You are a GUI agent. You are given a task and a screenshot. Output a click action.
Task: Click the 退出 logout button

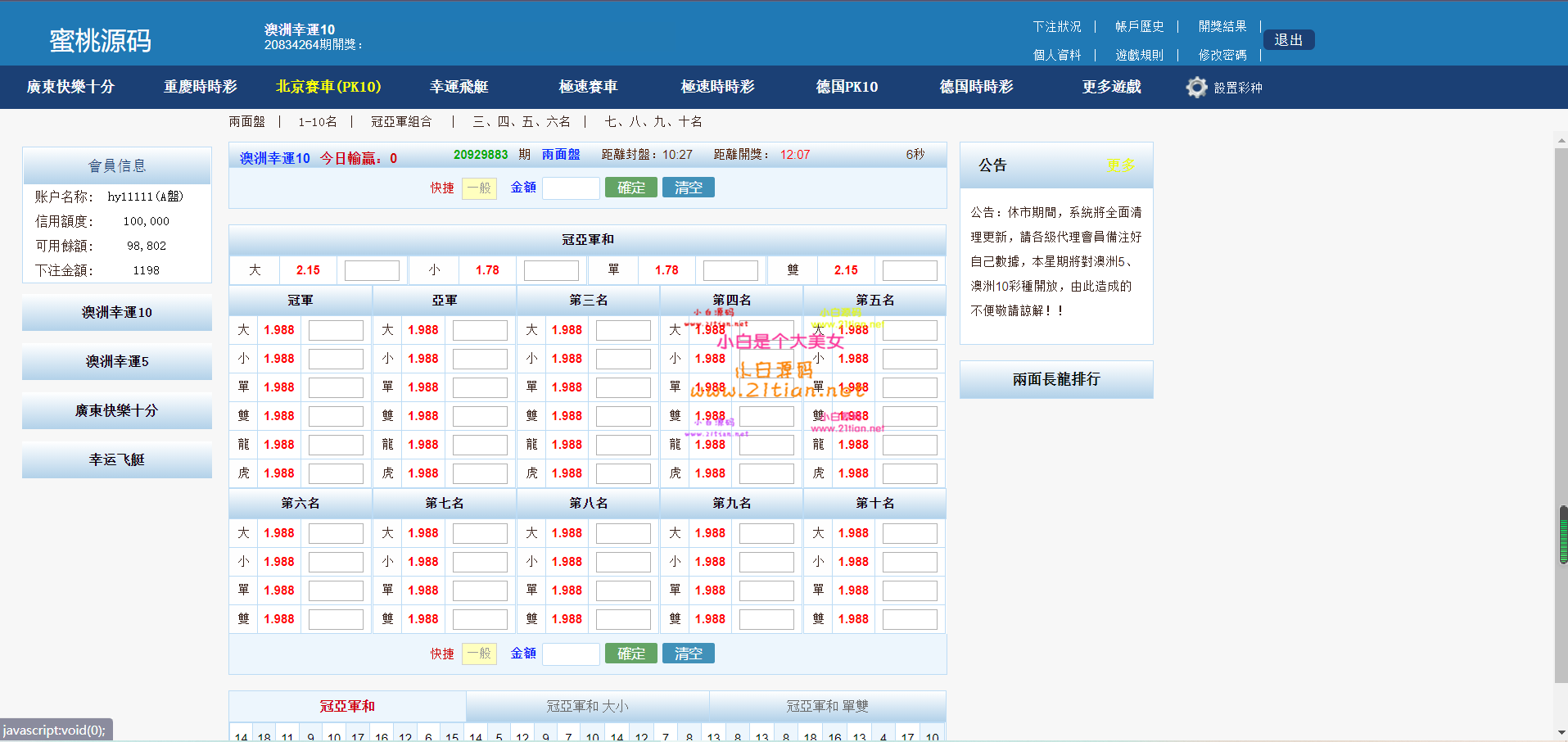tap(1288, 40)
